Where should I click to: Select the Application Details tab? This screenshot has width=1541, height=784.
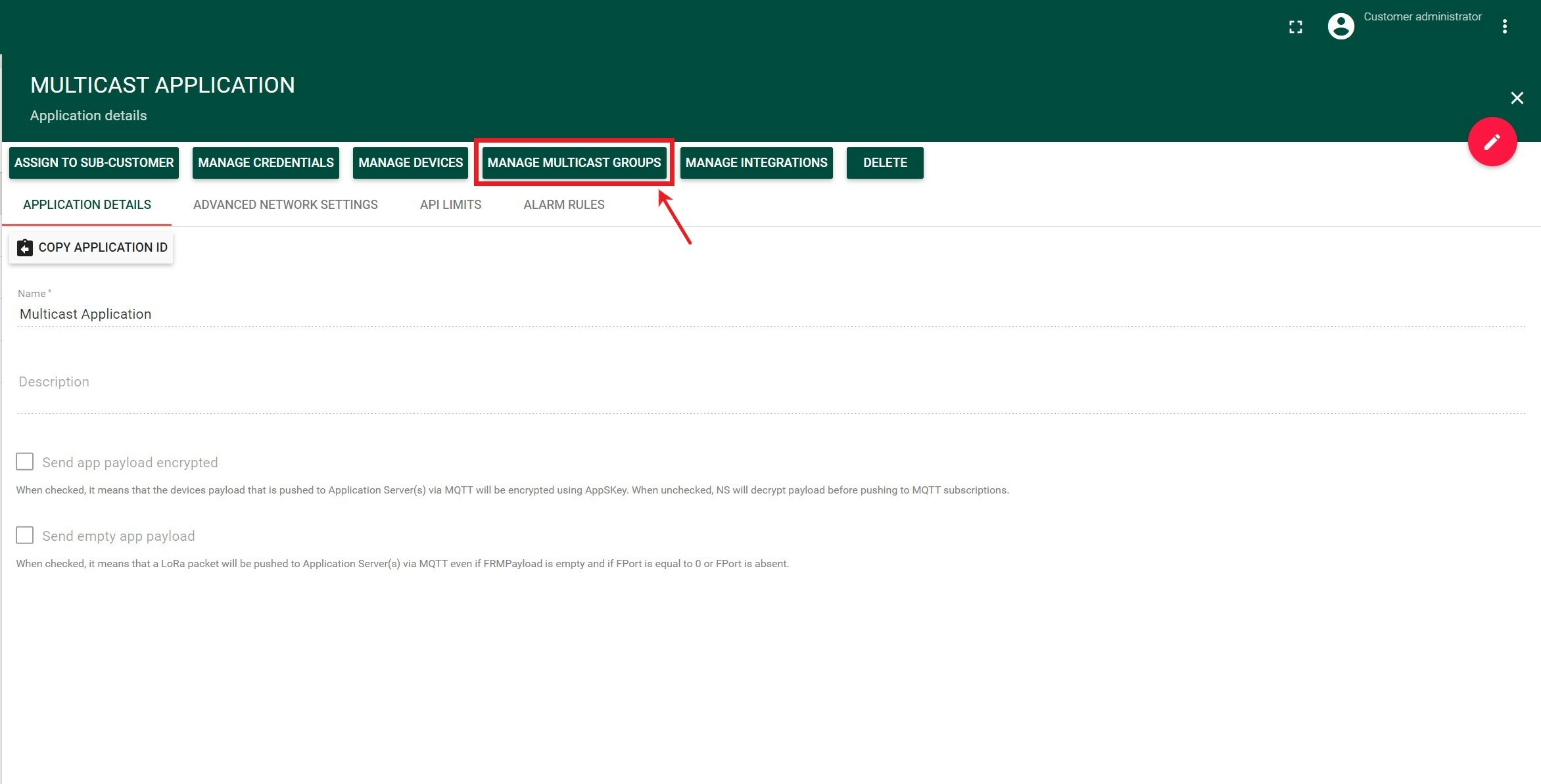point(87,204)
